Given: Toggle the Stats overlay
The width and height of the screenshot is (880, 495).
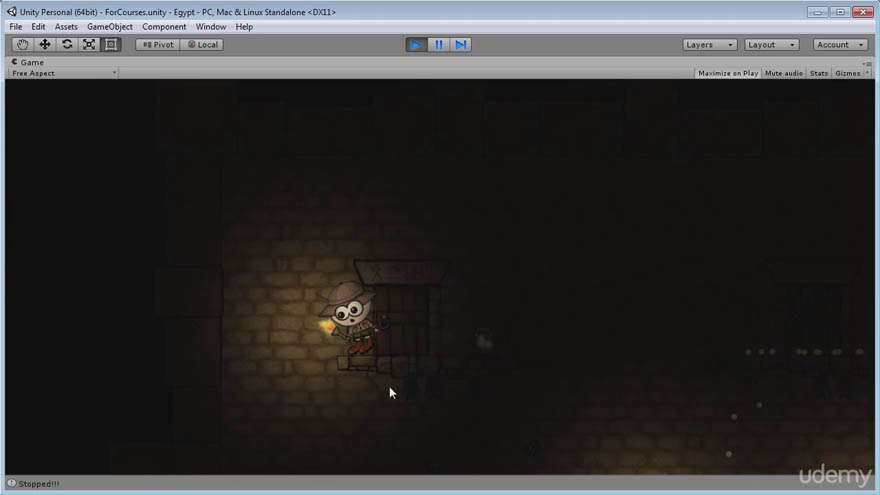Looking at the screenshot, I should (x=819, y=73).
